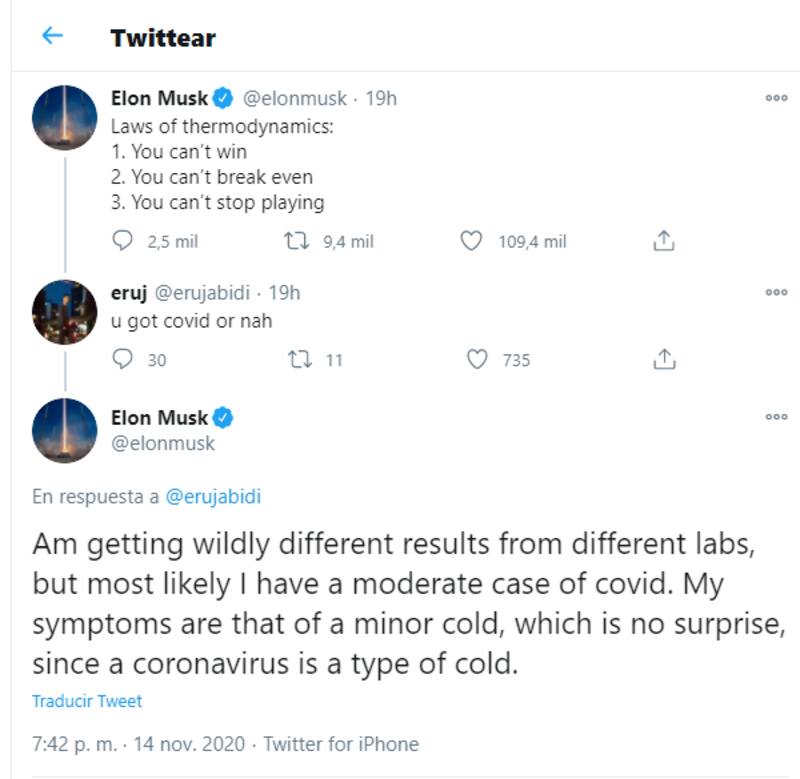This screenshot has width=800, height=779.
Task: Share the Laws of thermodynamics tweet
Action: (x=665, y=241)
